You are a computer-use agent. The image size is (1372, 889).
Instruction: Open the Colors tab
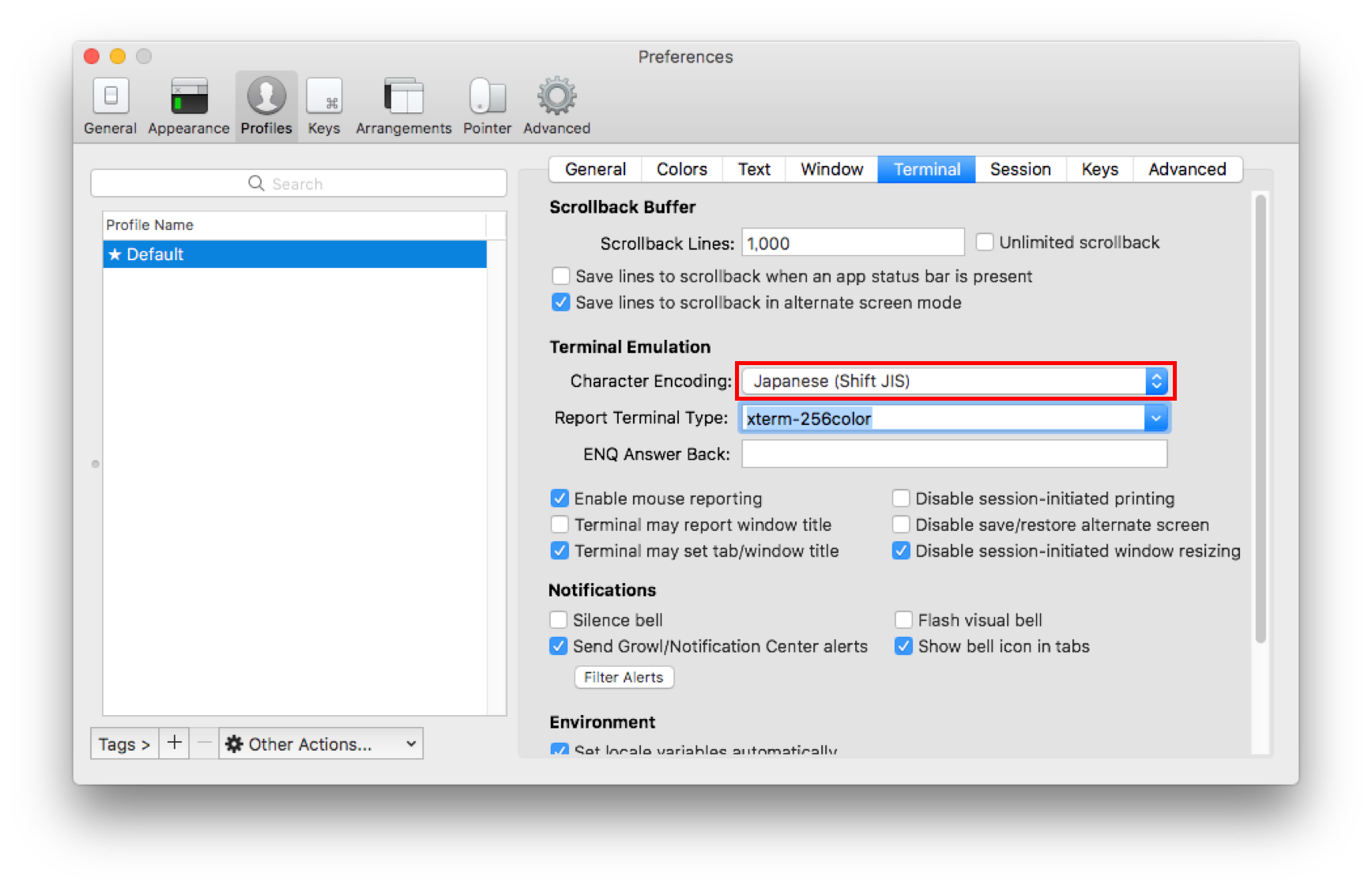[680, 169]
